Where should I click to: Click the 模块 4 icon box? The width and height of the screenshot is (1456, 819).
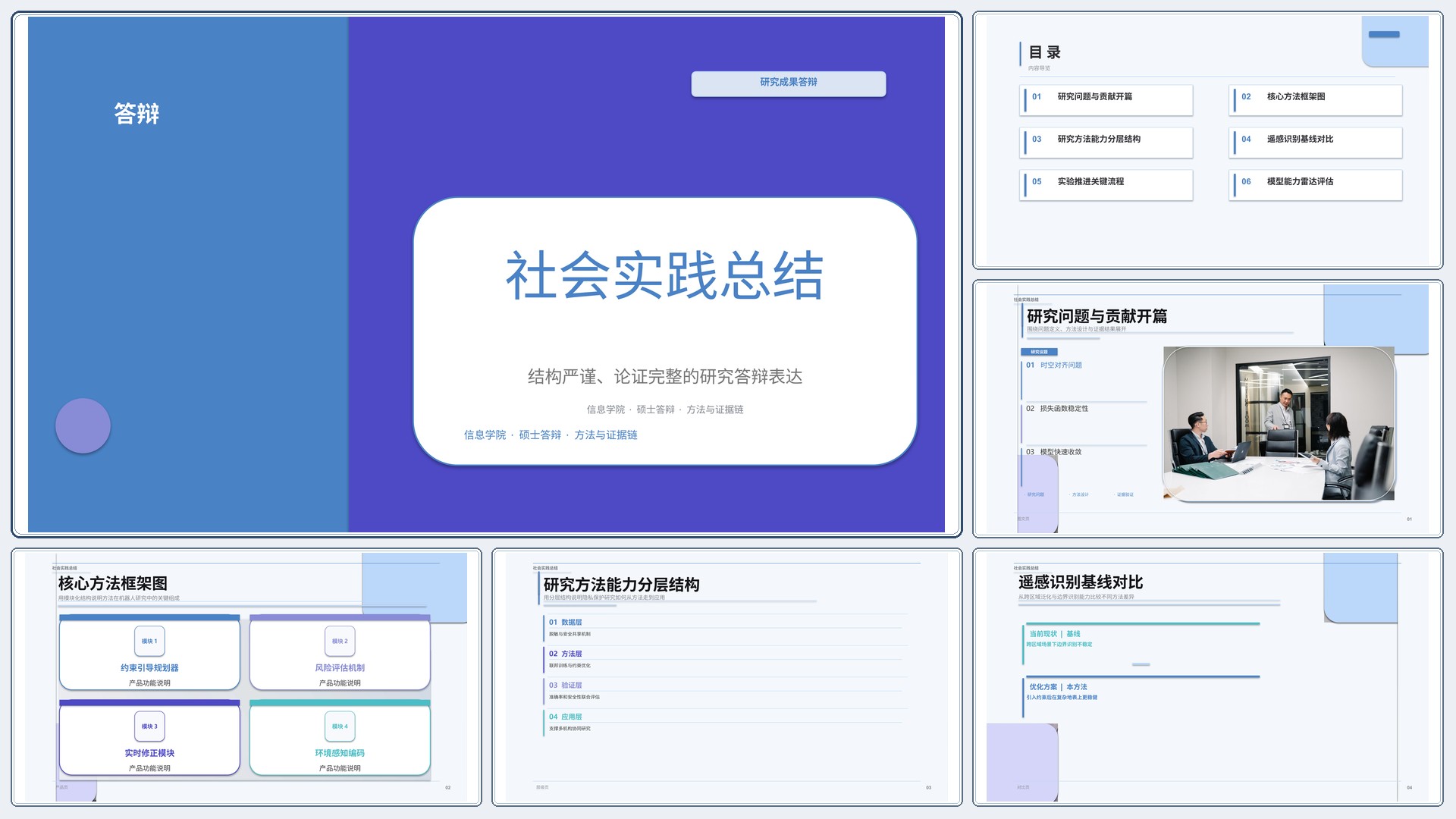[340, 726]
